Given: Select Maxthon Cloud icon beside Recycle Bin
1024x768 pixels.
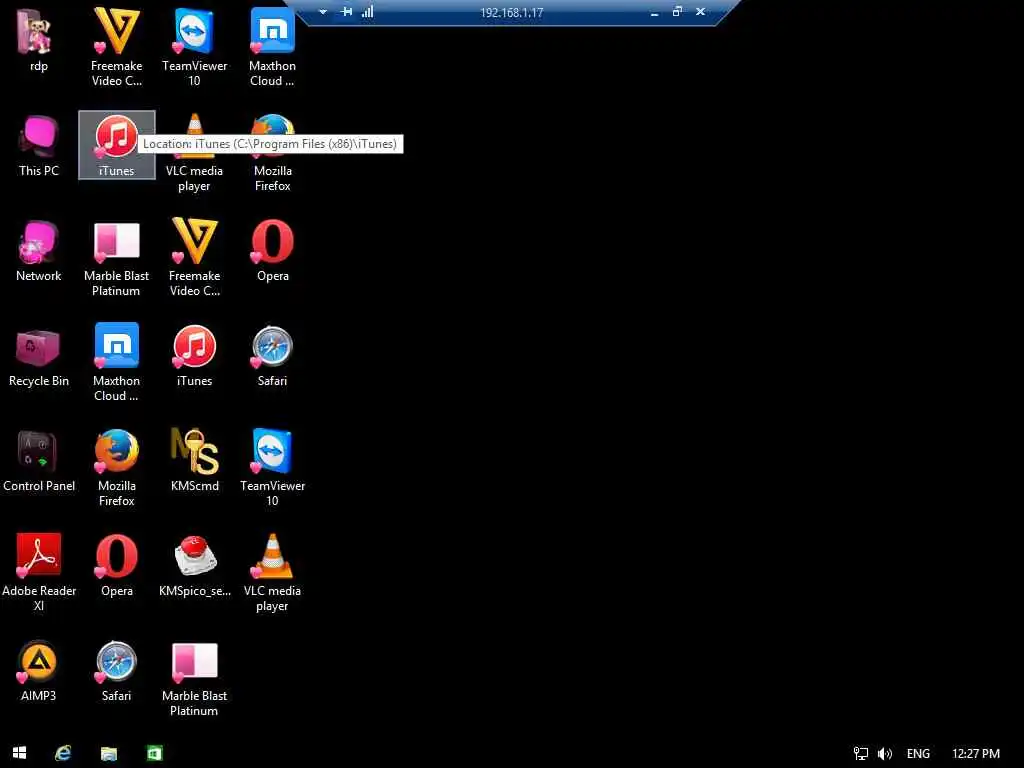Looking at the screenshot, I should (x=116, y=363).
